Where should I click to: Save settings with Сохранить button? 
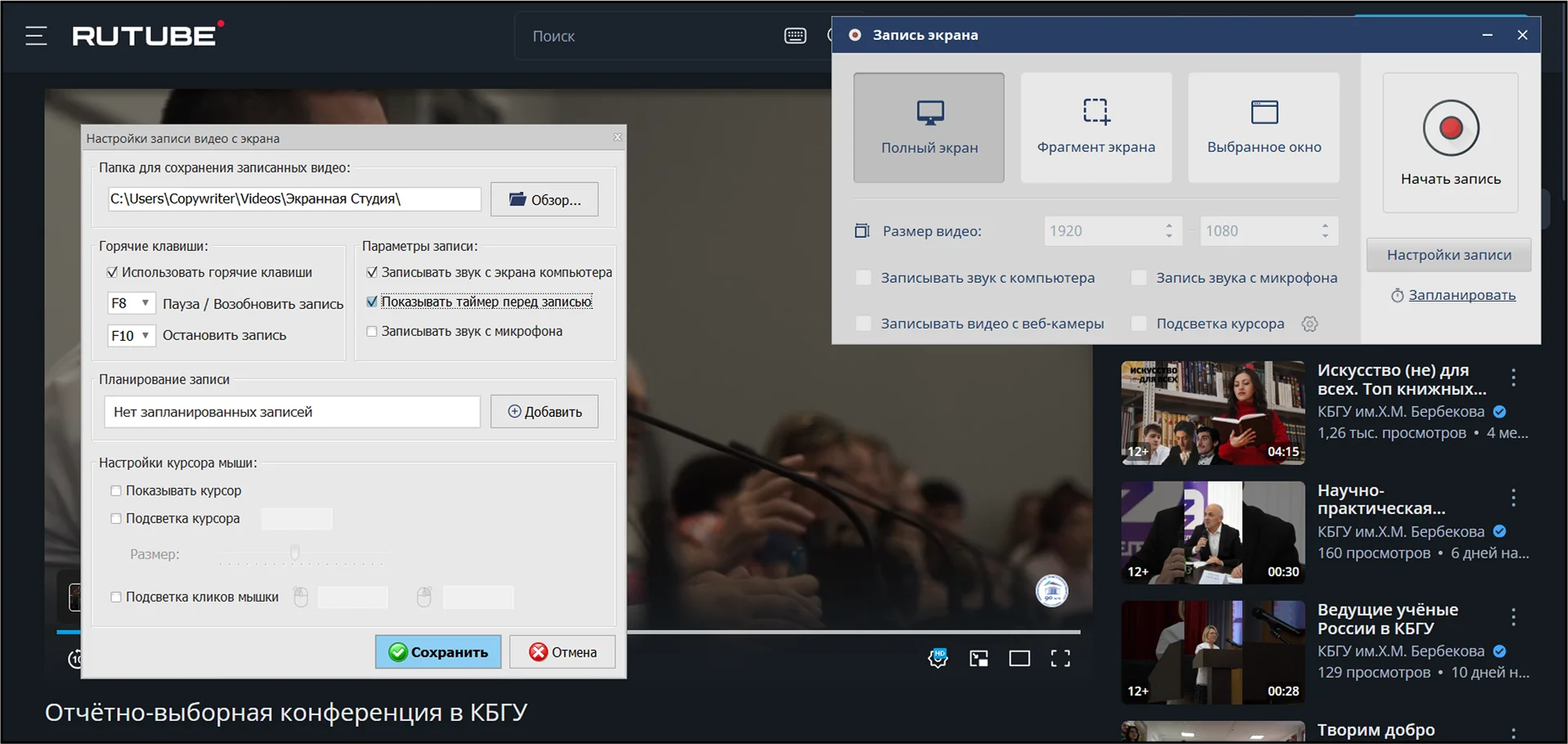pyautogui.click(x=438, y=652)
